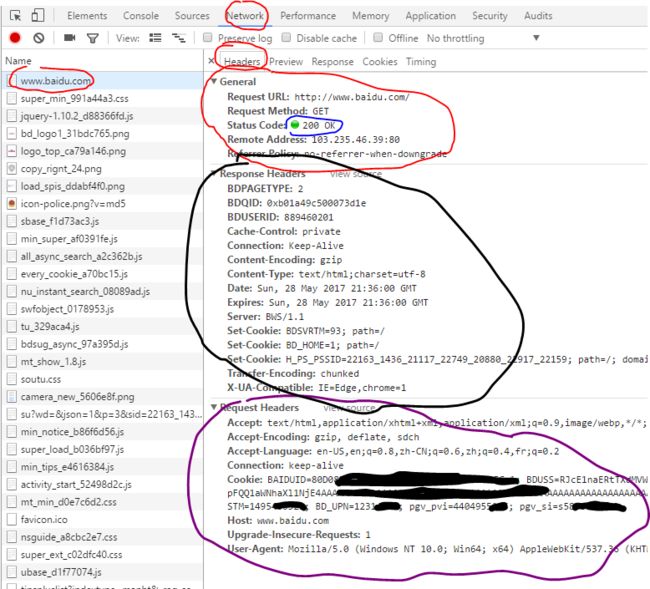Click the capture screenshots camera icon

(70, 38)
